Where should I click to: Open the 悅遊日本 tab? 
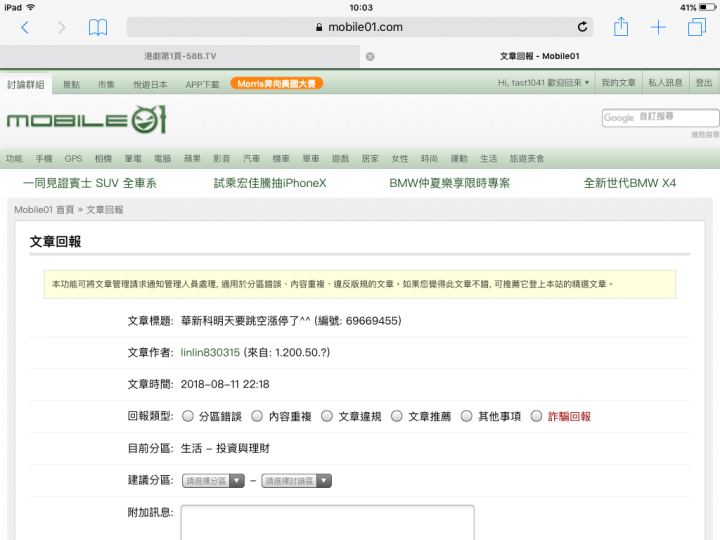pos(150,84)
